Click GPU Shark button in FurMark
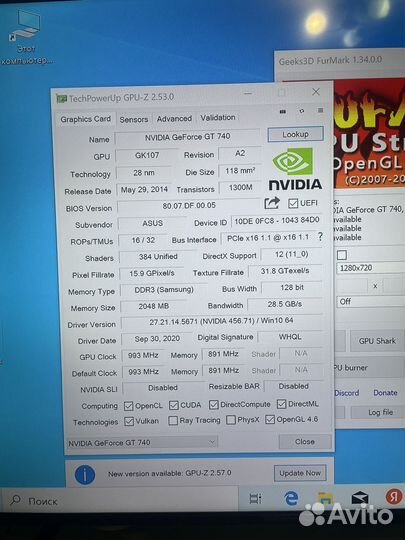This screenshot has height=540, width=405. (377, 341)
